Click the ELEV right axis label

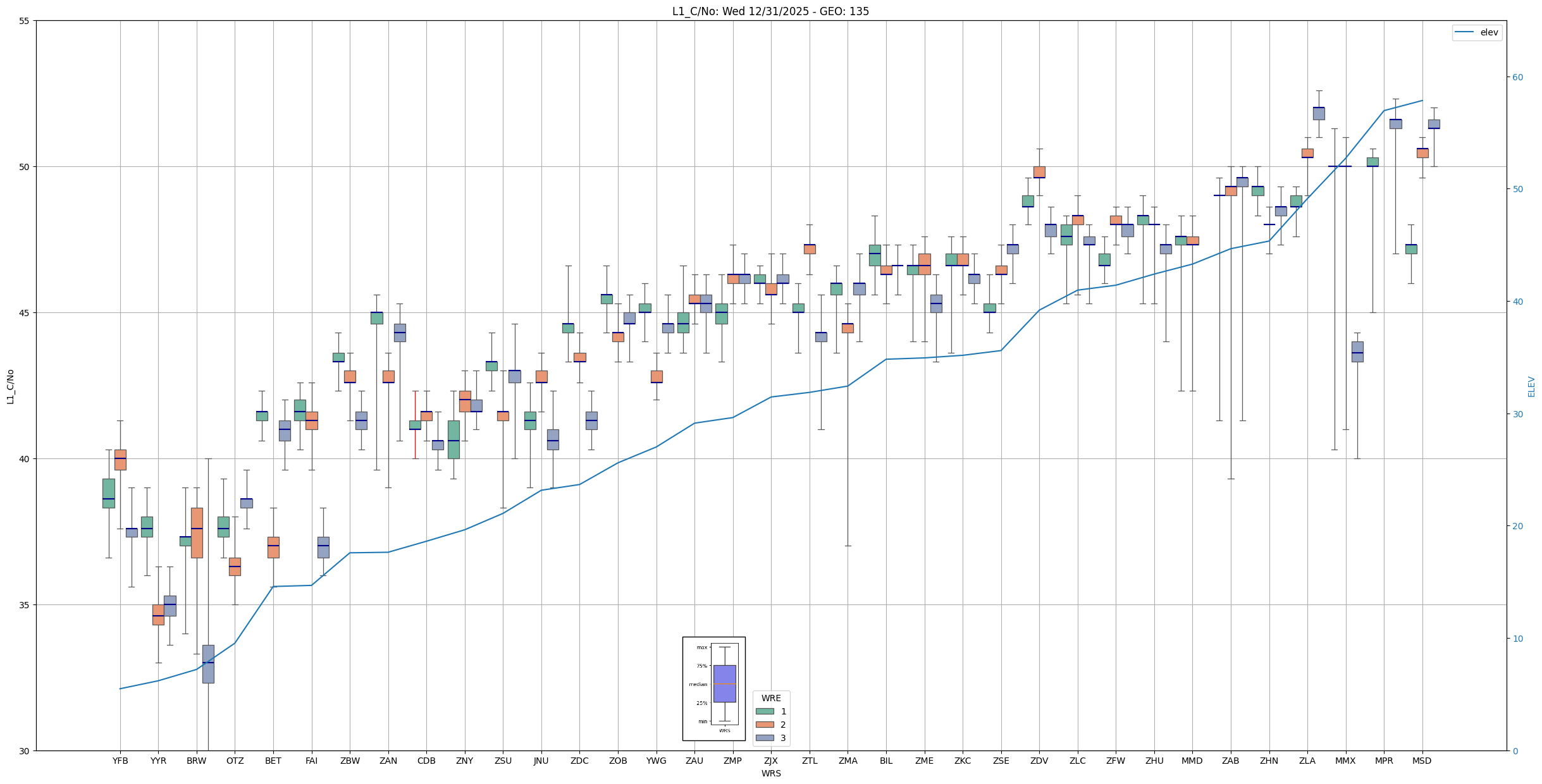(x=1531, y=386)
